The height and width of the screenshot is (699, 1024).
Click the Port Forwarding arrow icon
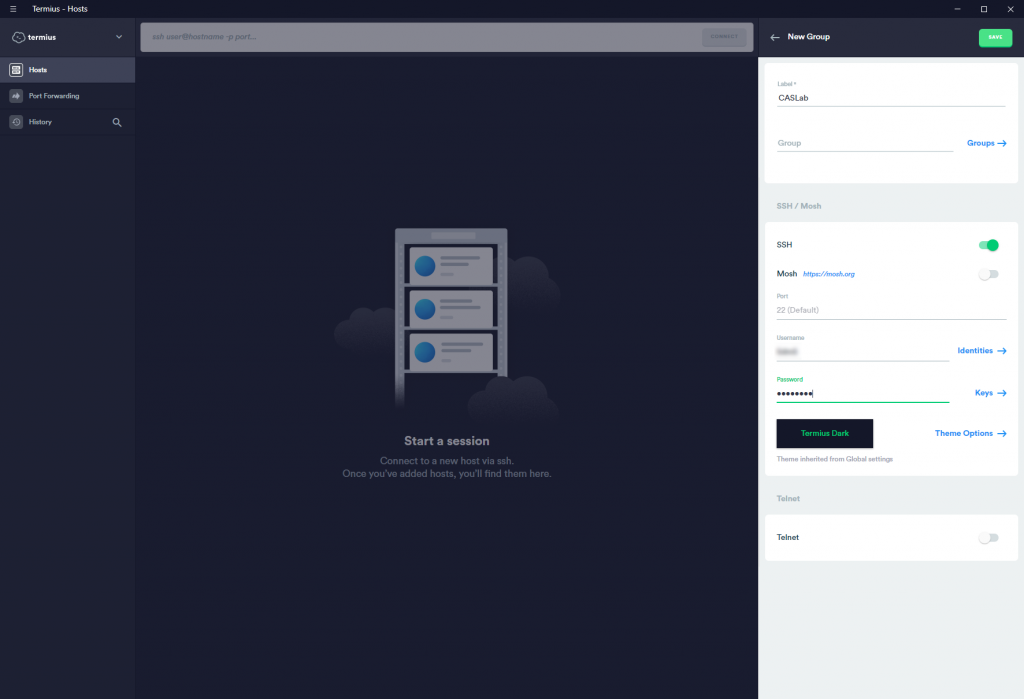coord(16,96)
